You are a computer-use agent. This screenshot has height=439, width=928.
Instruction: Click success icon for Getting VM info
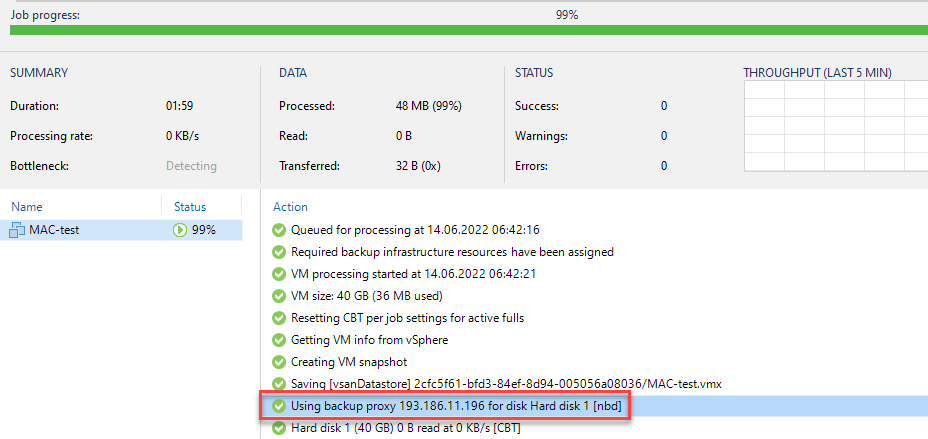click(279, 340)
